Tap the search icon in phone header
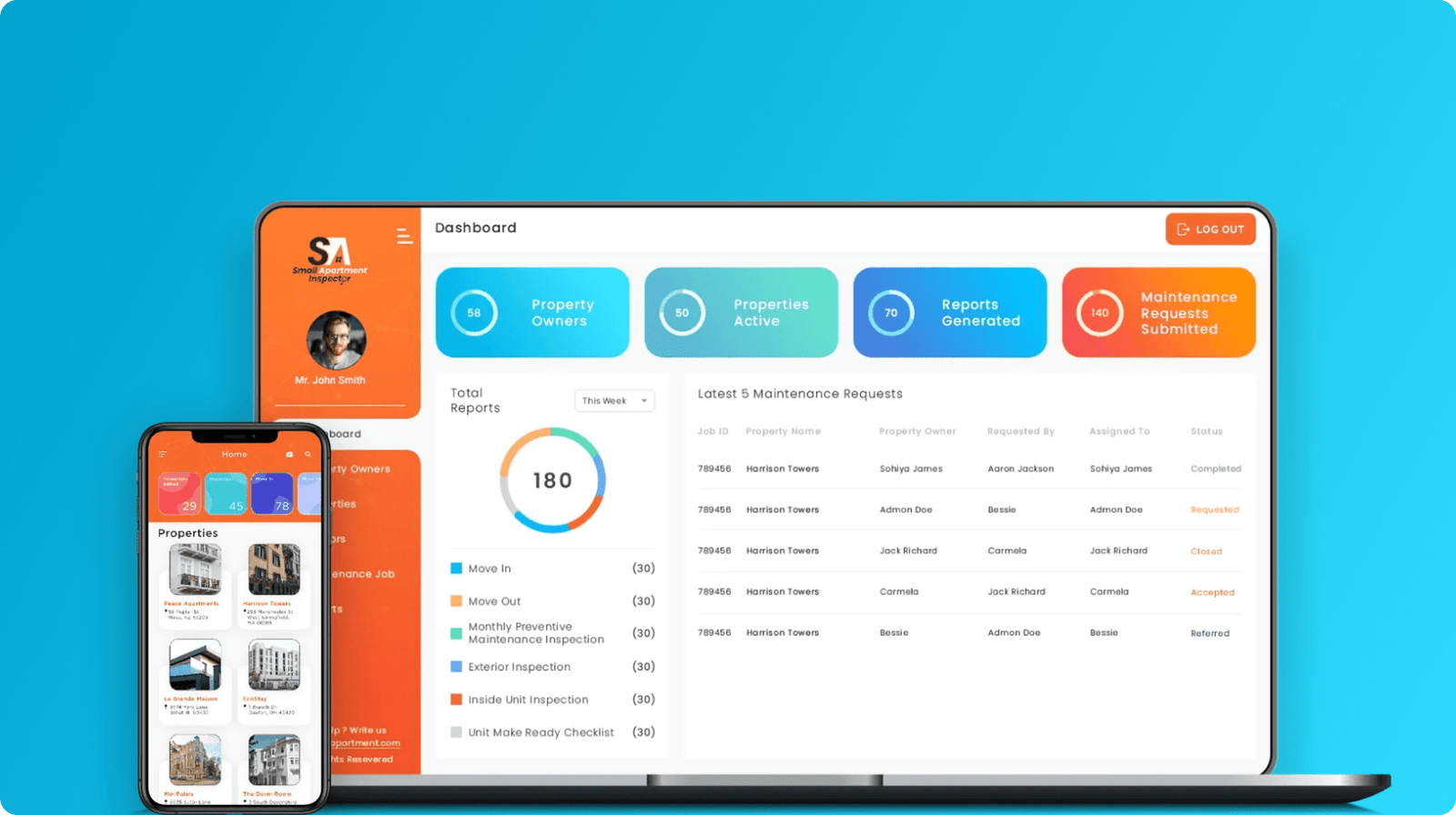The height and width of the screenshot is (815, 1456). pos(308,454)
